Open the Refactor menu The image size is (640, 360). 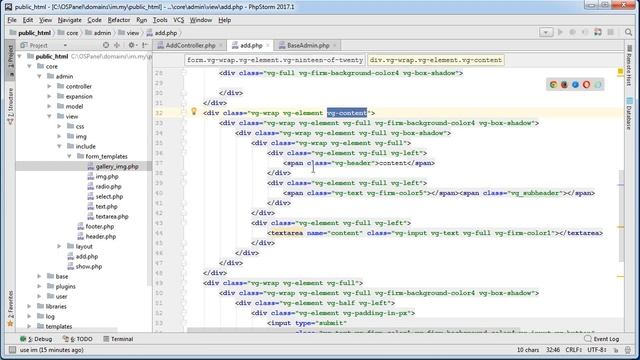[119, 20]
